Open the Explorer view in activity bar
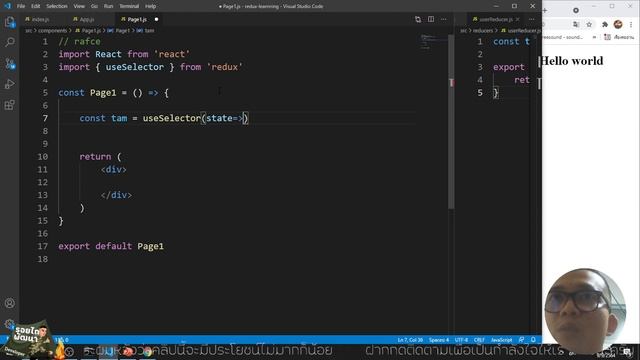 10,22
